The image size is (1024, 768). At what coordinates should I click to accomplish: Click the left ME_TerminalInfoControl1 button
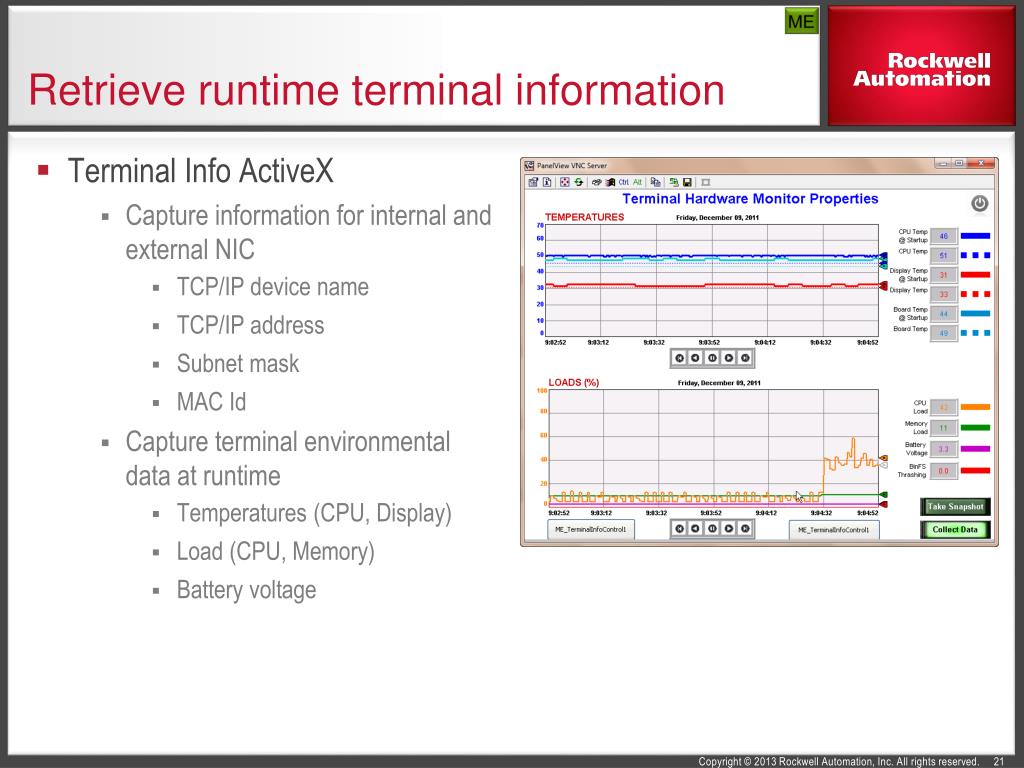click(590, 530)
